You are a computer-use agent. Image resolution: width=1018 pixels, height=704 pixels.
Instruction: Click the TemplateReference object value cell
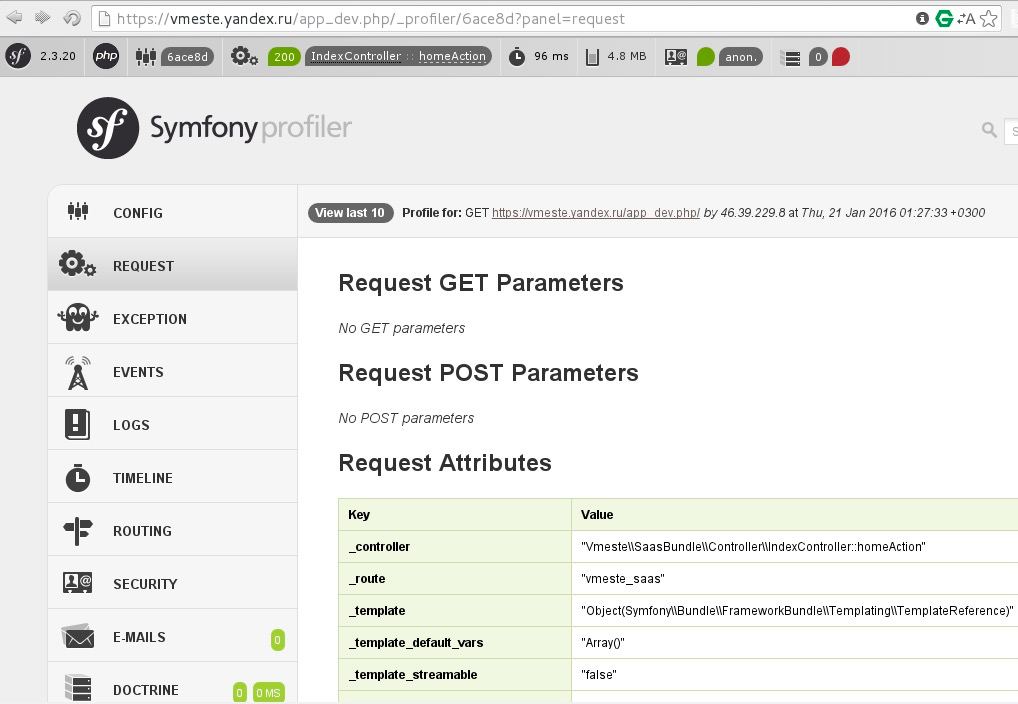point(795,610)
